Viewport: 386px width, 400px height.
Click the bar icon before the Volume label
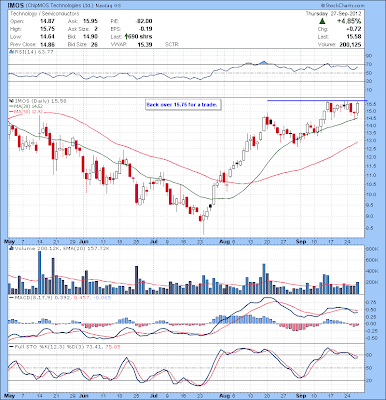pyautogui.click(x=11, y=248)
